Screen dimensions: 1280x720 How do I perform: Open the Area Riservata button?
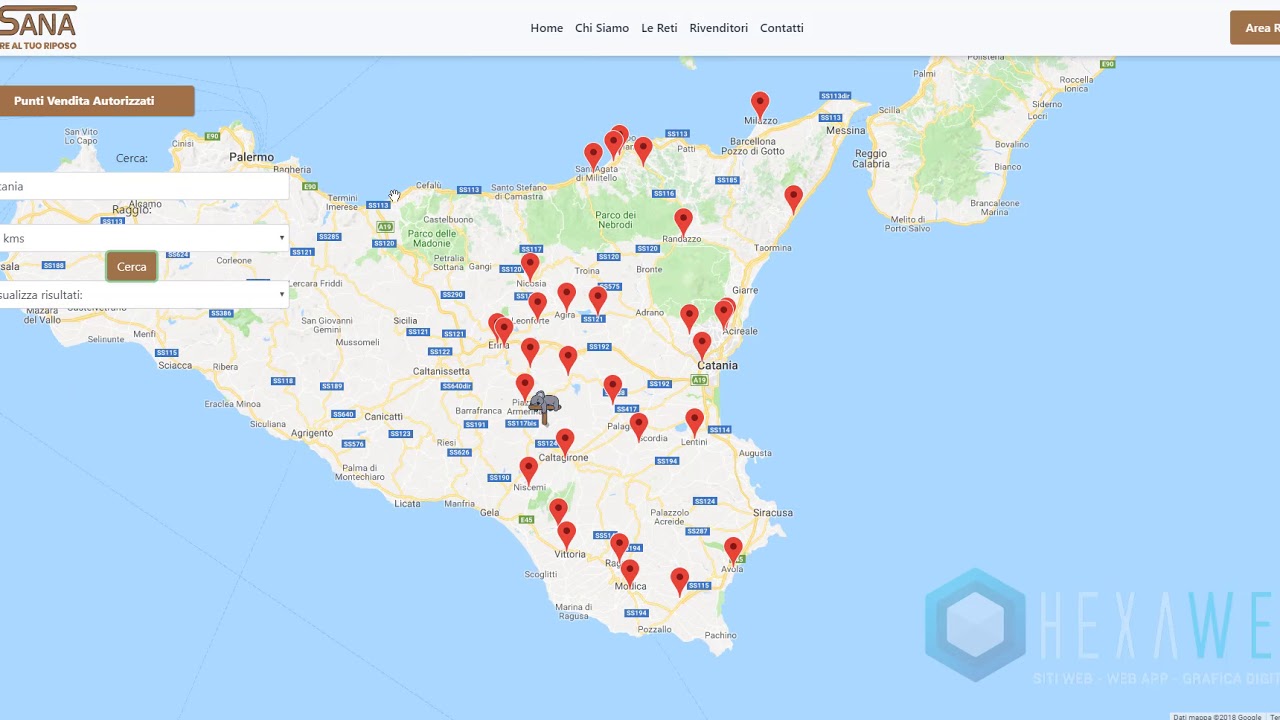(x=1256, y=28)
